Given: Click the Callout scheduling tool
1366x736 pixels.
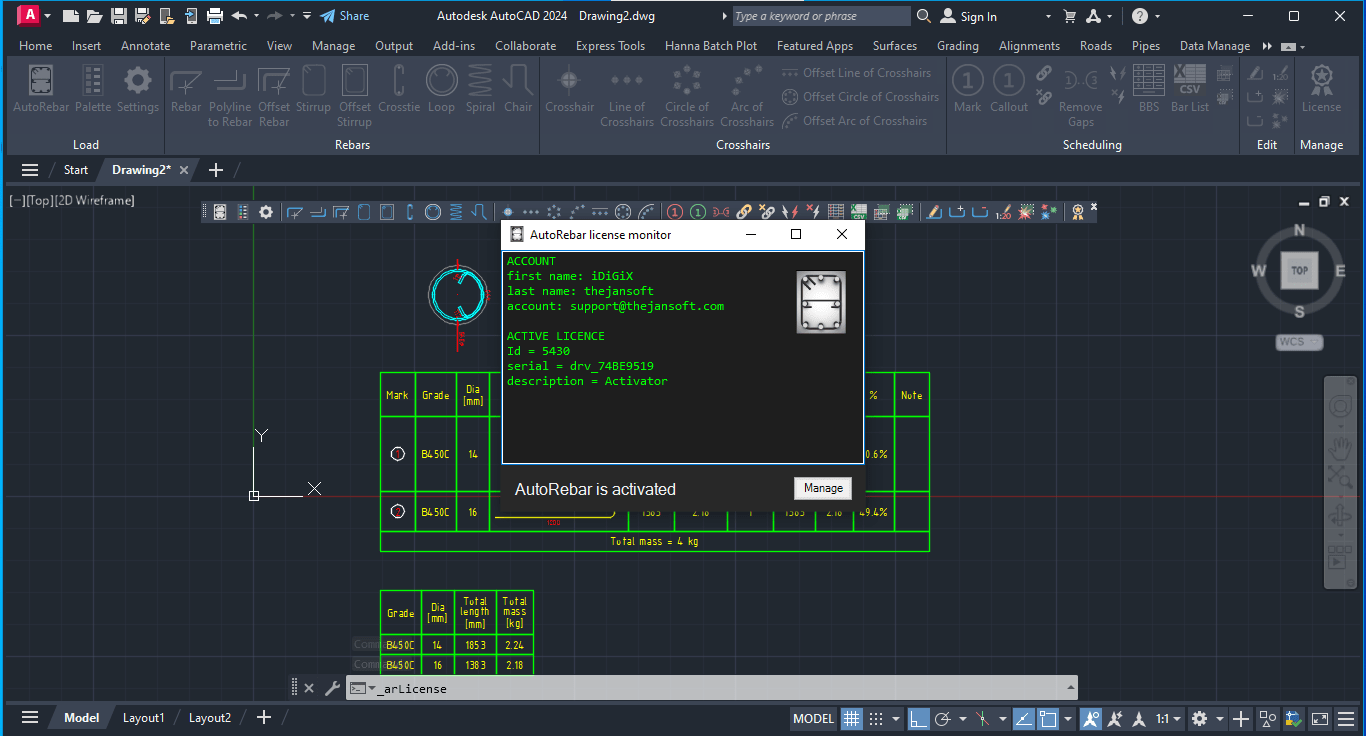Looking at the screenshot, I should coord(1009,89).
